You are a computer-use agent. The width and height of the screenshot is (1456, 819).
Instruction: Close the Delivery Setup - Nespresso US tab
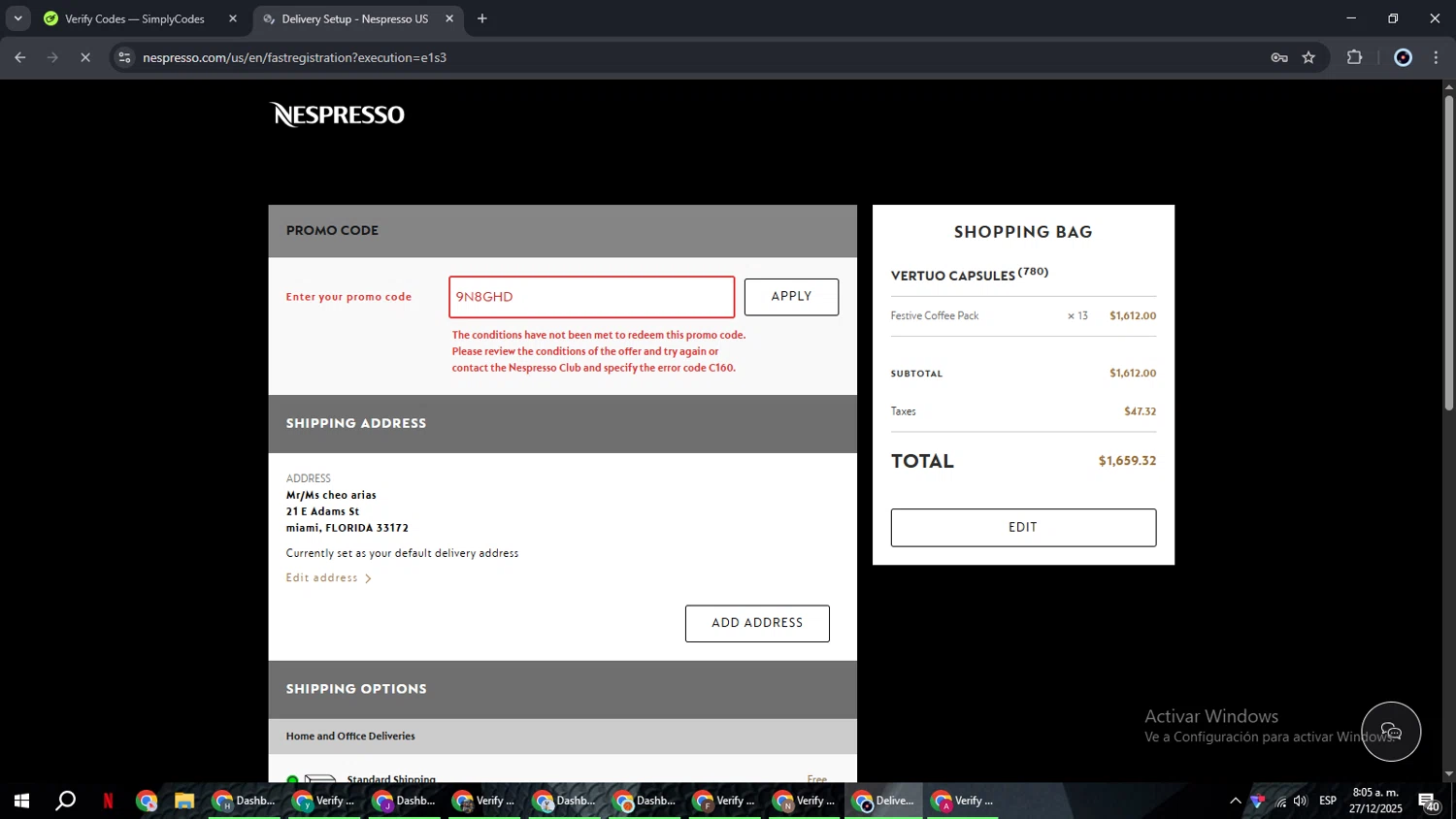click(449, 18)
